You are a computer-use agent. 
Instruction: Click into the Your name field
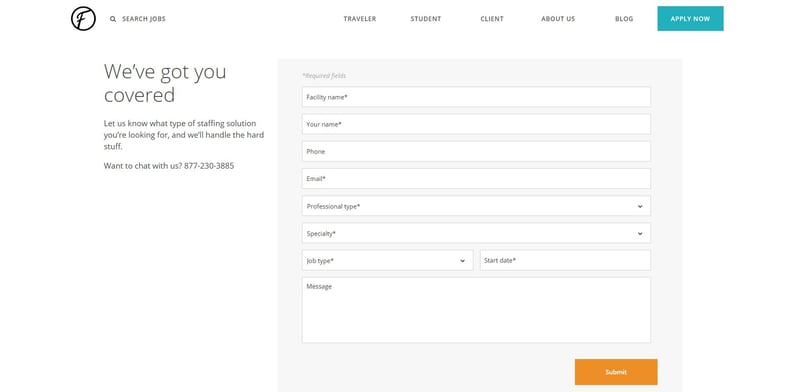coord(476,124)
